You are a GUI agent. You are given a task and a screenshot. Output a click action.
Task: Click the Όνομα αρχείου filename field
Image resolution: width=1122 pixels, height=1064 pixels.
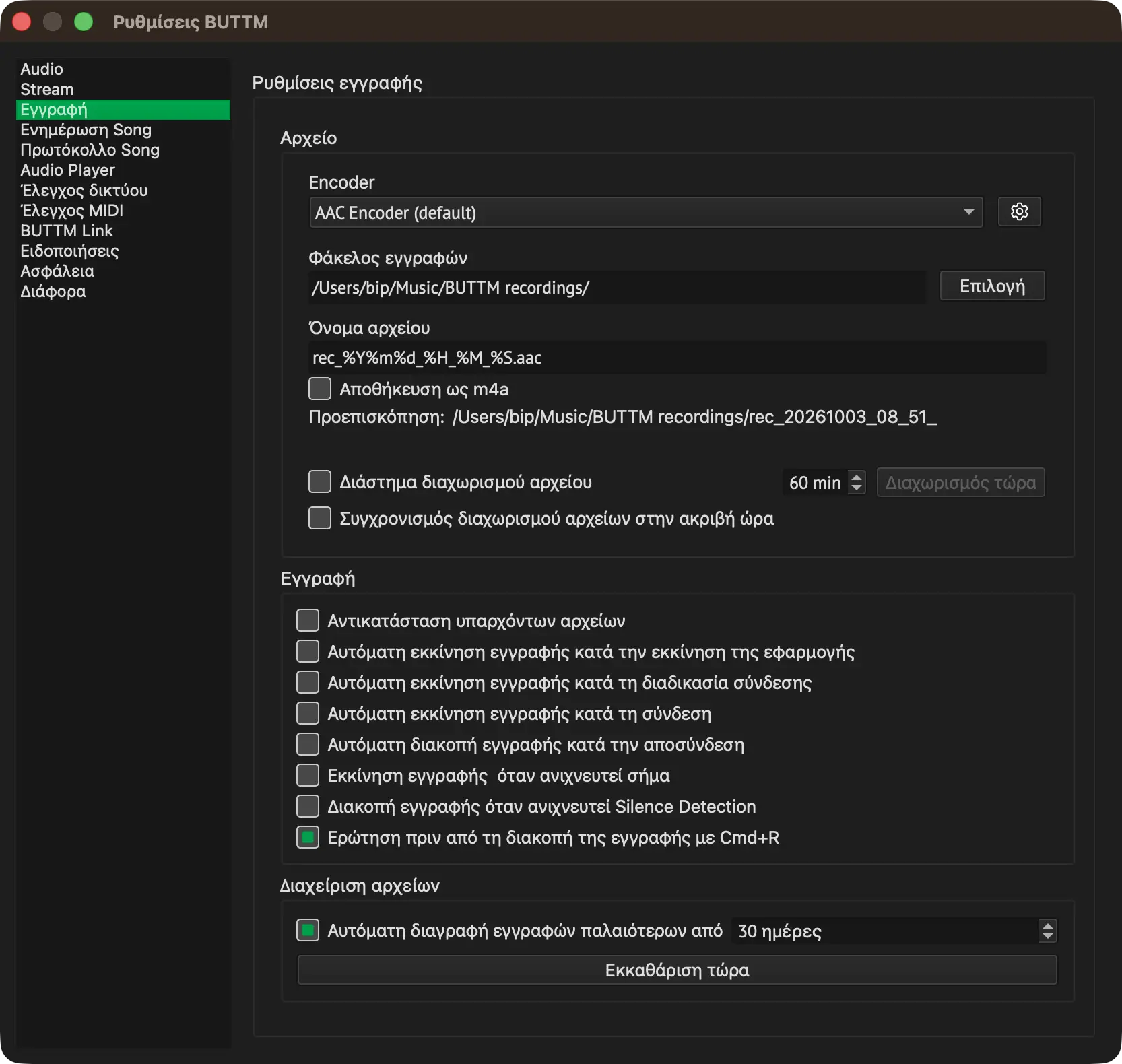(x=677, y=358)
